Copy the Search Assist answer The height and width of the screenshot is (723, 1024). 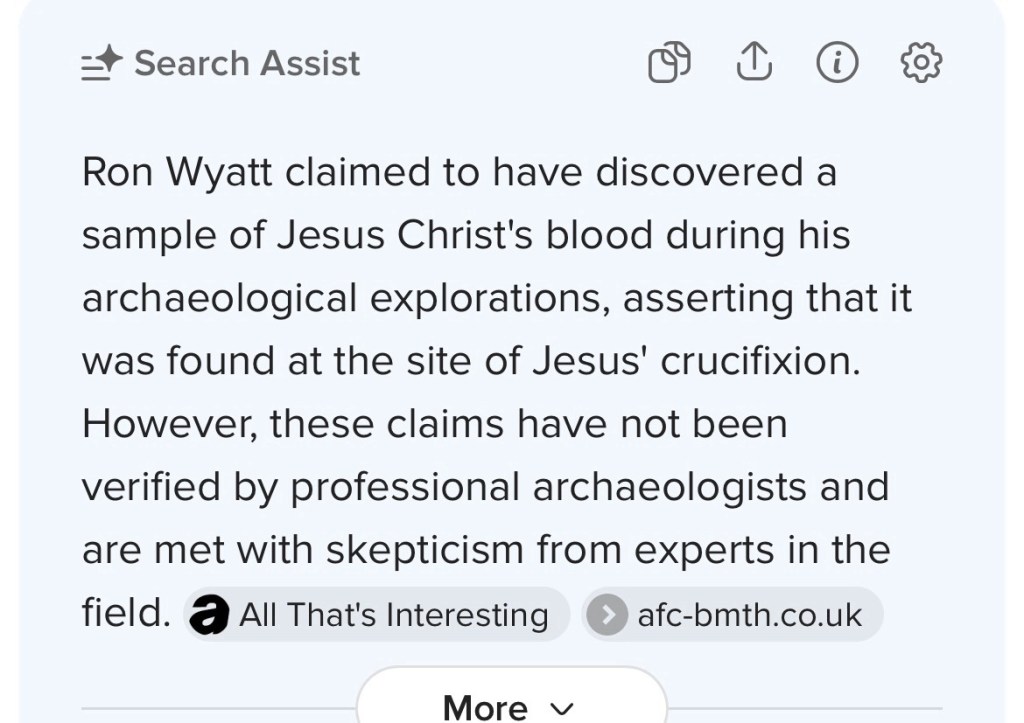click(x=669, y=63)
